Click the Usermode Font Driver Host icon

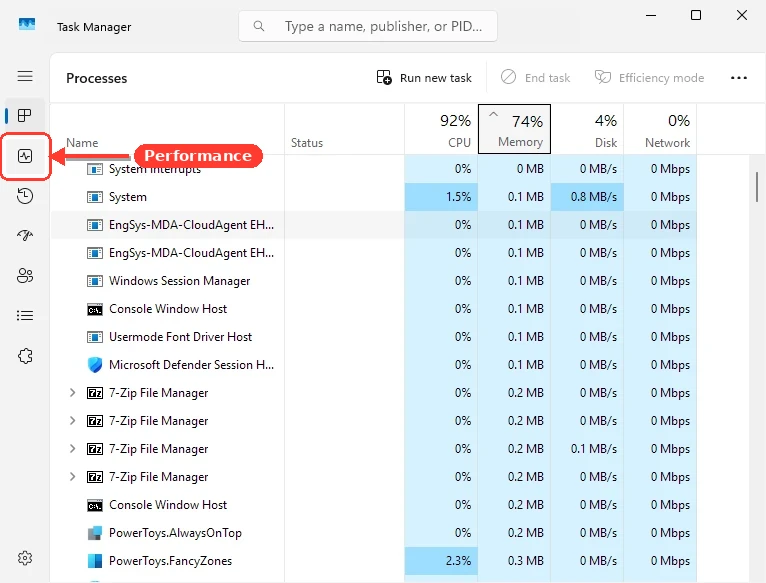[x=95, y=337]
